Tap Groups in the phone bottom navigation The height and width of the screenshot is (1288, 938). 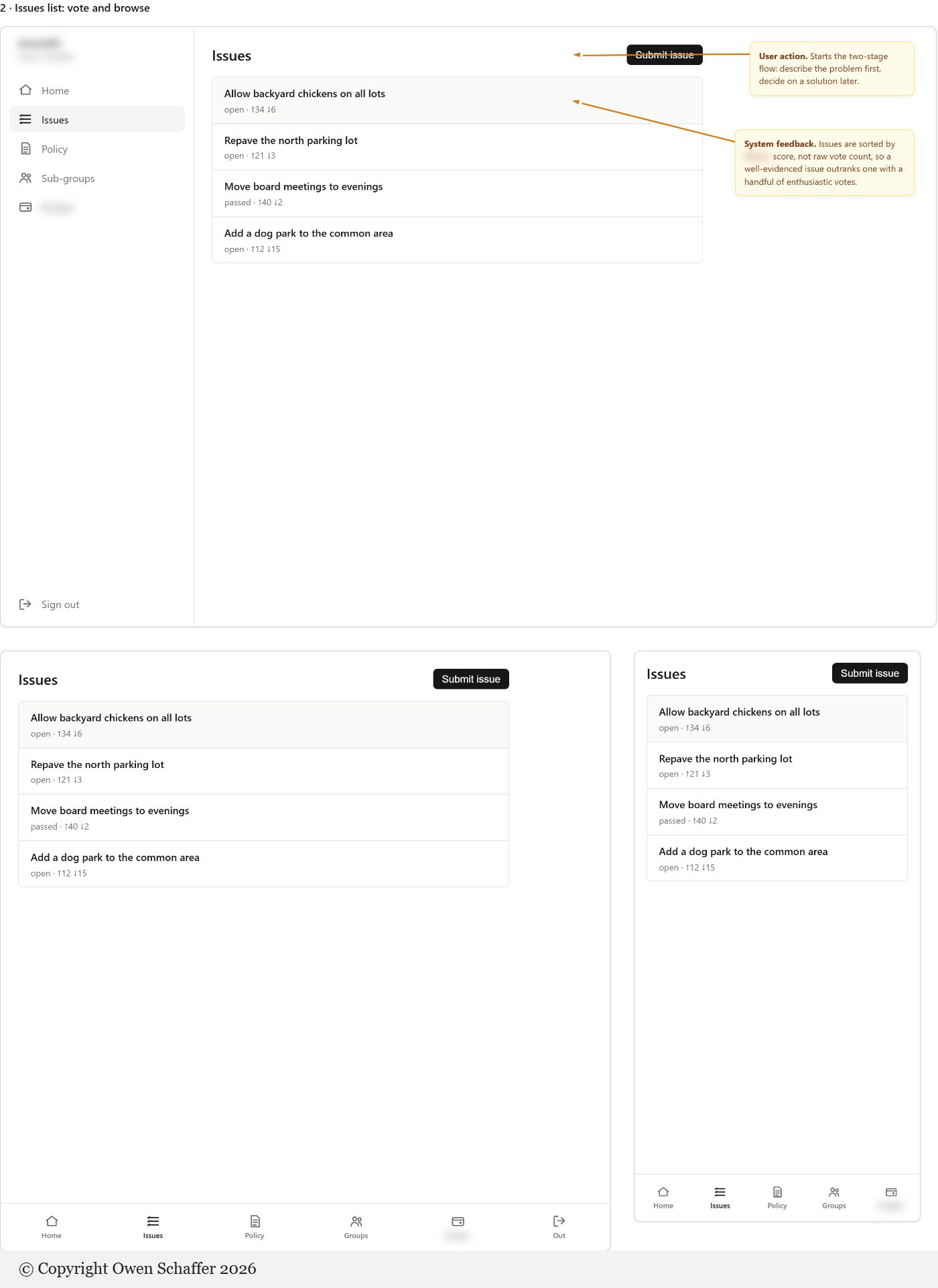[834, 1197]
